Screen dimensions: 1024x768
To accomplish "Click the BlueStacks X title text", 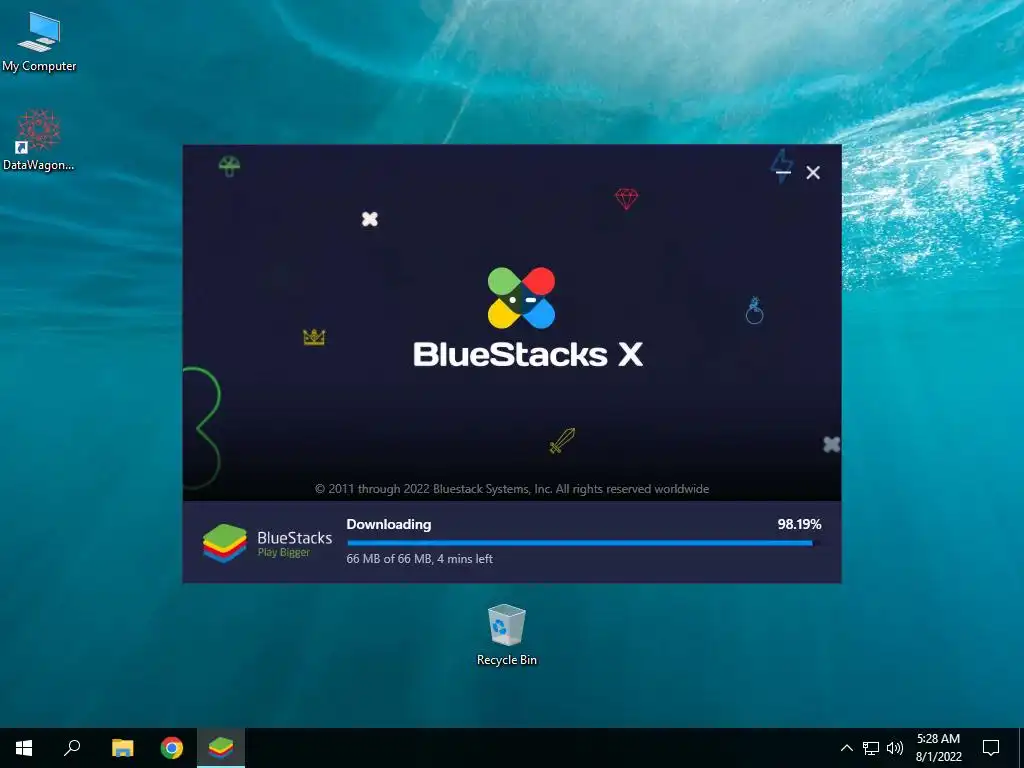I will (528, 355).
